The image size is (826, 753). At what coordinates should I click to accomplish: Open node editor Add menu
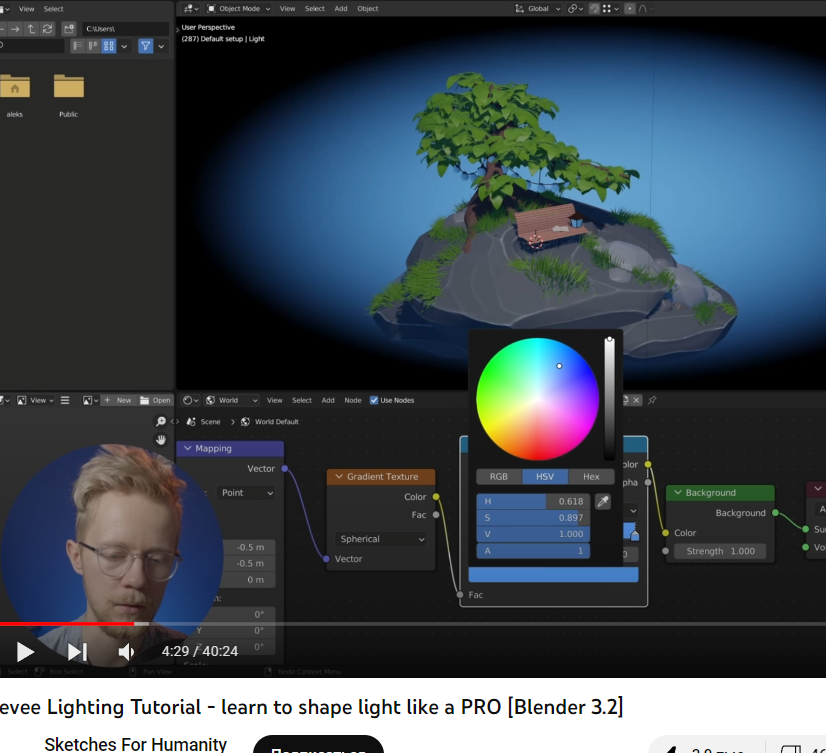pyautogui.click(x=328, y=400)
